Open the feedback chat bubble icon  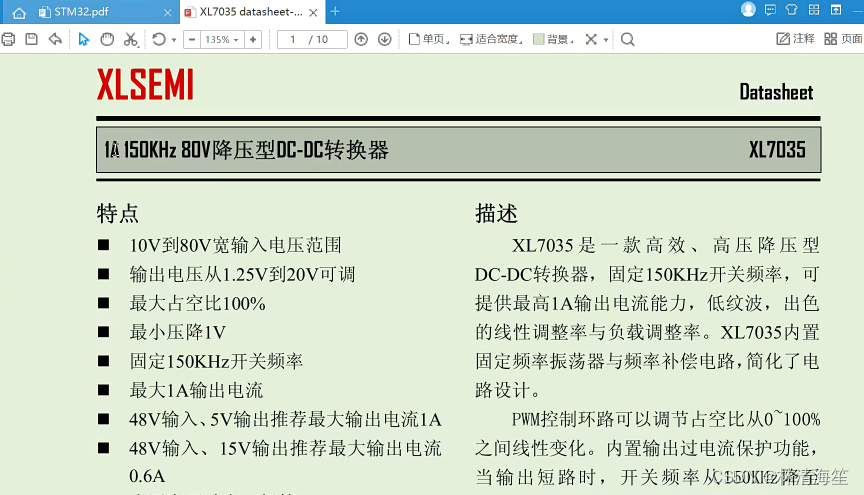[770, 10]
